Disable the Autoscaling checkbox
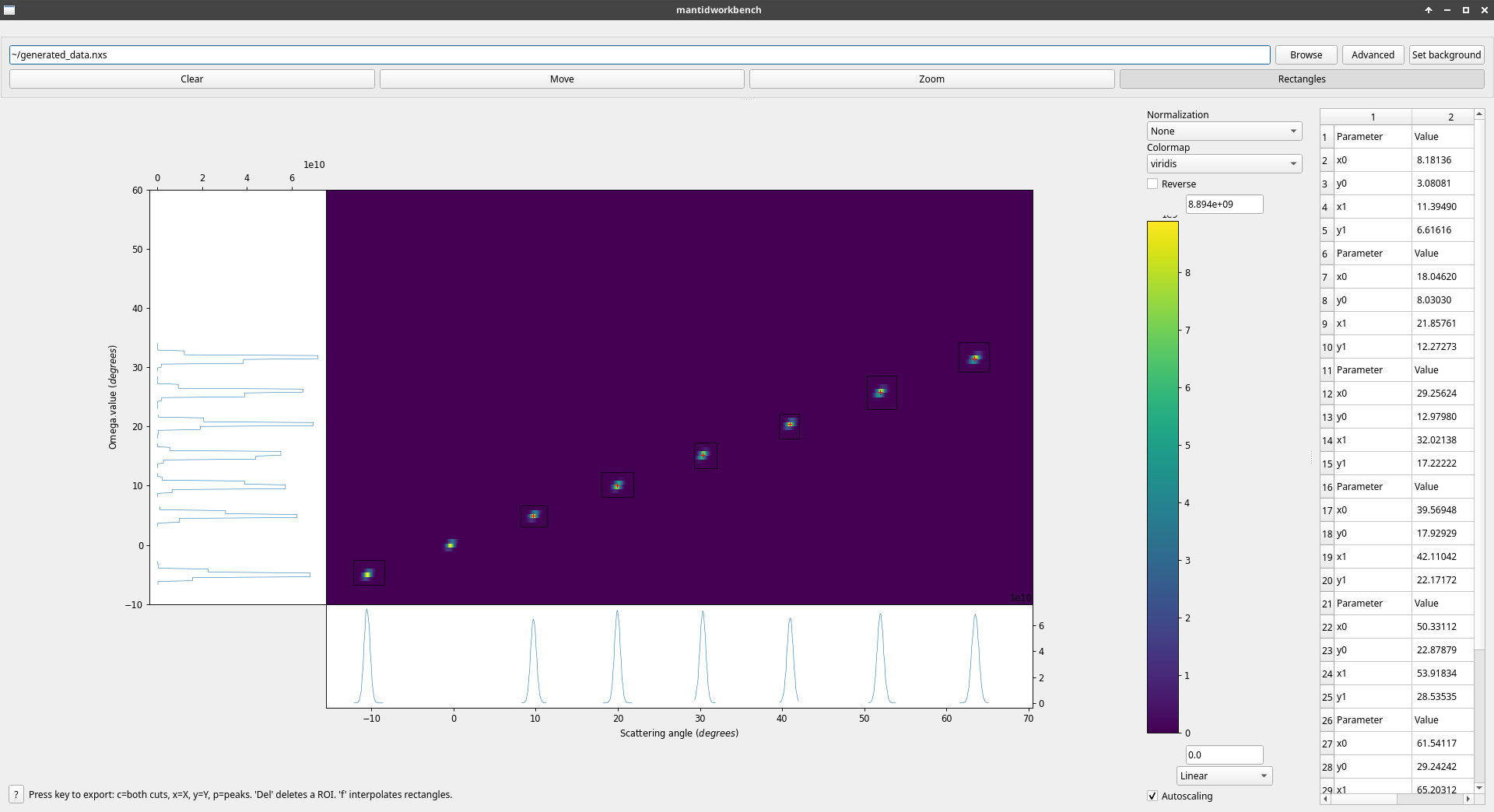 [x=1152, y=796]
